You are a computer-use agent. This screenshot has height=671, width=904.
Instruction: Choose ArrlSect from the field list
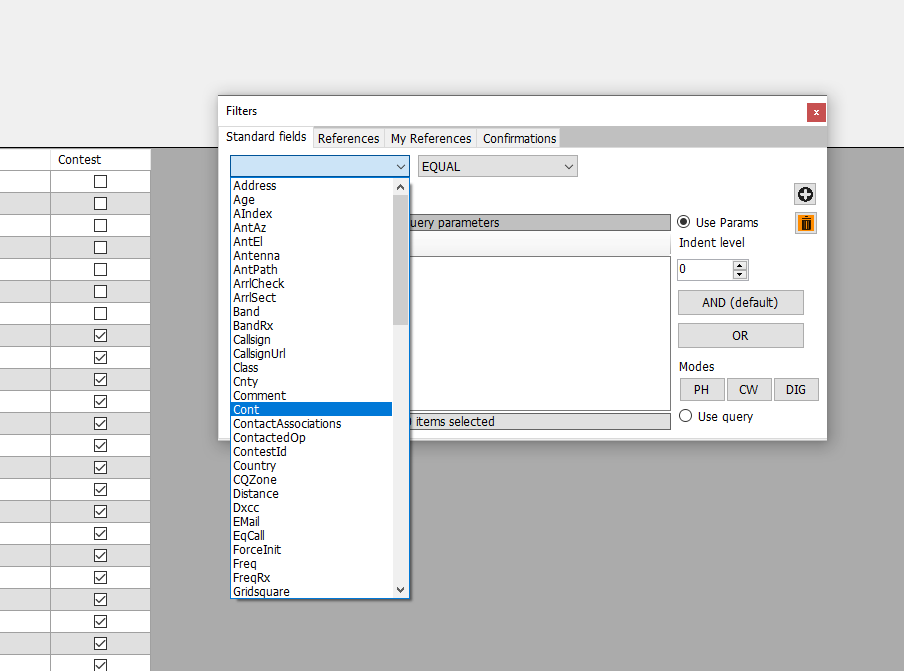click(311, 297)
